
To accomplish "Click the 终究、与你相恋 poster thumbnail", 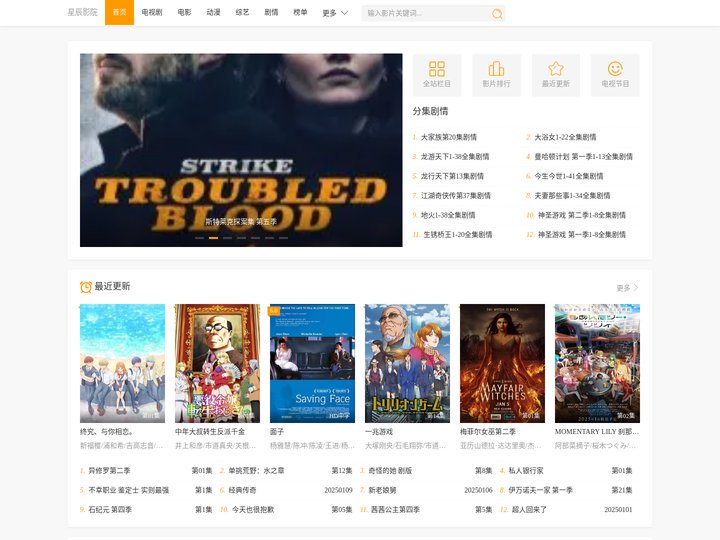I will coord(122,363).
